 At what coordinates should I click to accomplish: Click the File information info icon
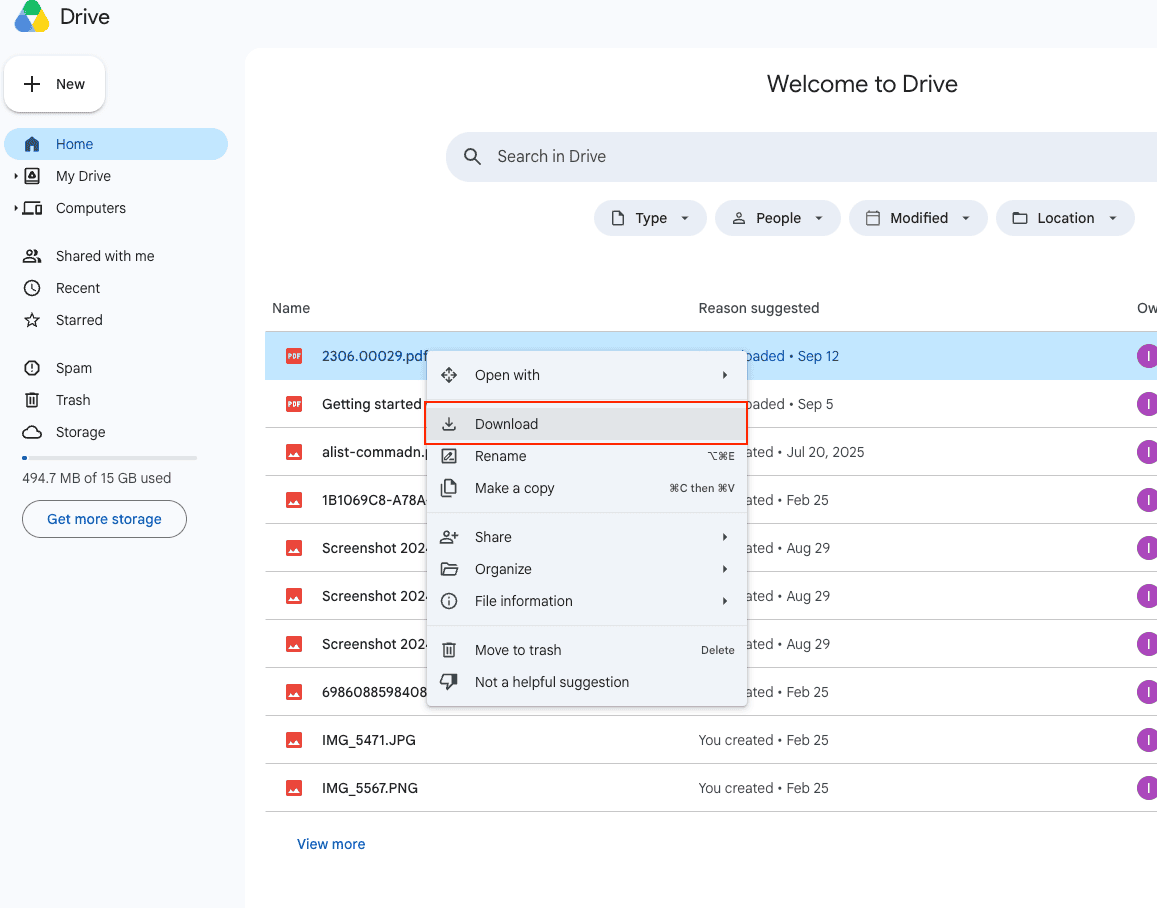449,601
